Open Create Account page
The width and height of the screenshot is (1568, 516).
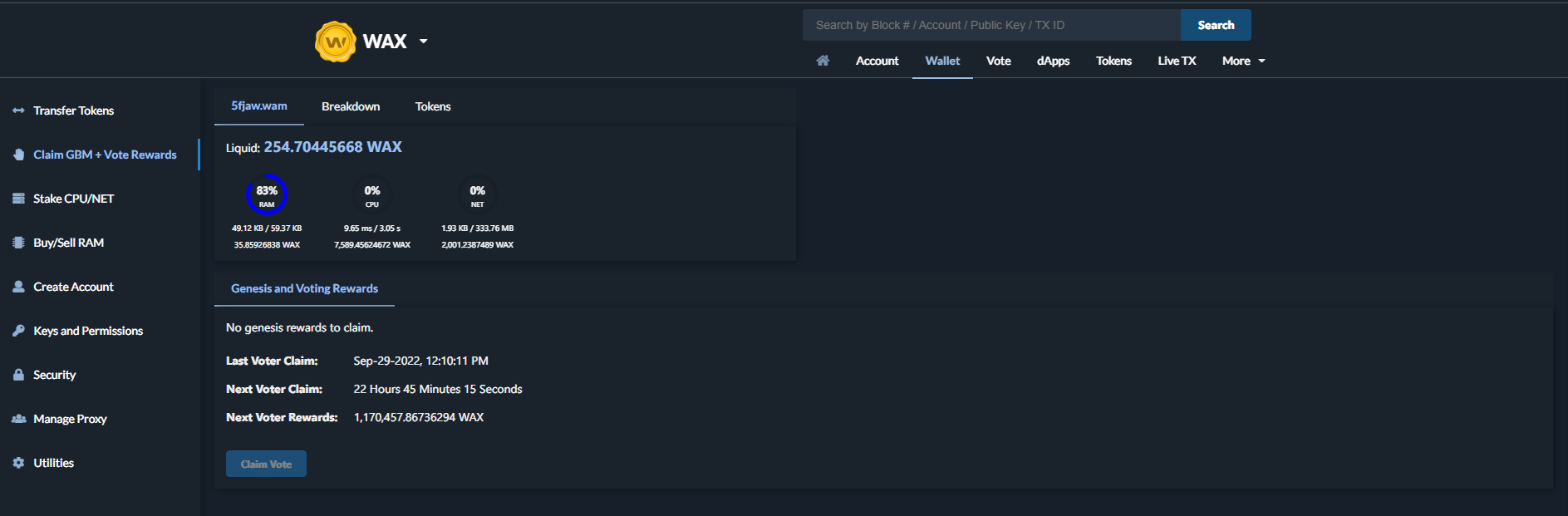pos(73,287)
